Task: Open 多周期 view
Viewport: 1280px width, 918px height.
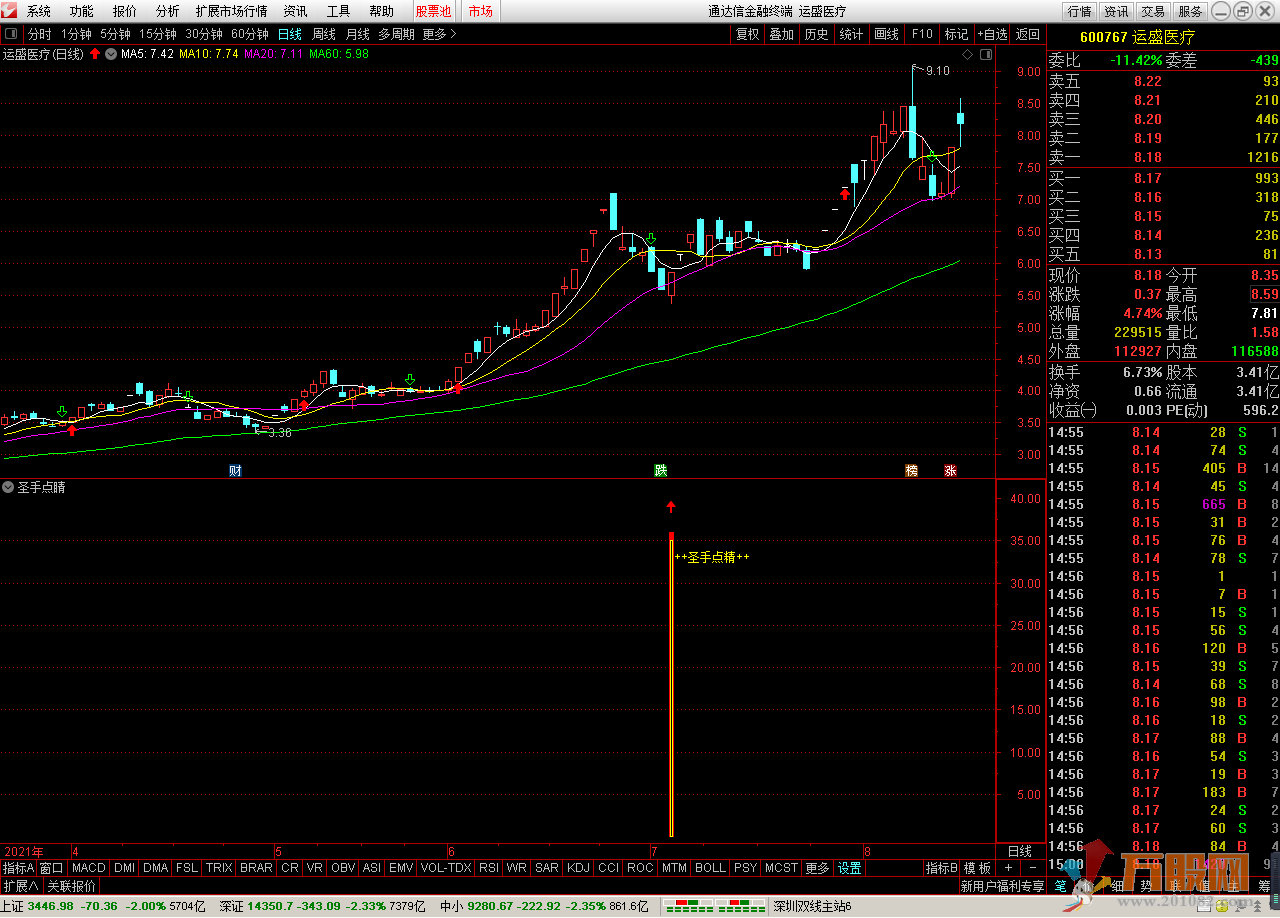Action: 396,34
